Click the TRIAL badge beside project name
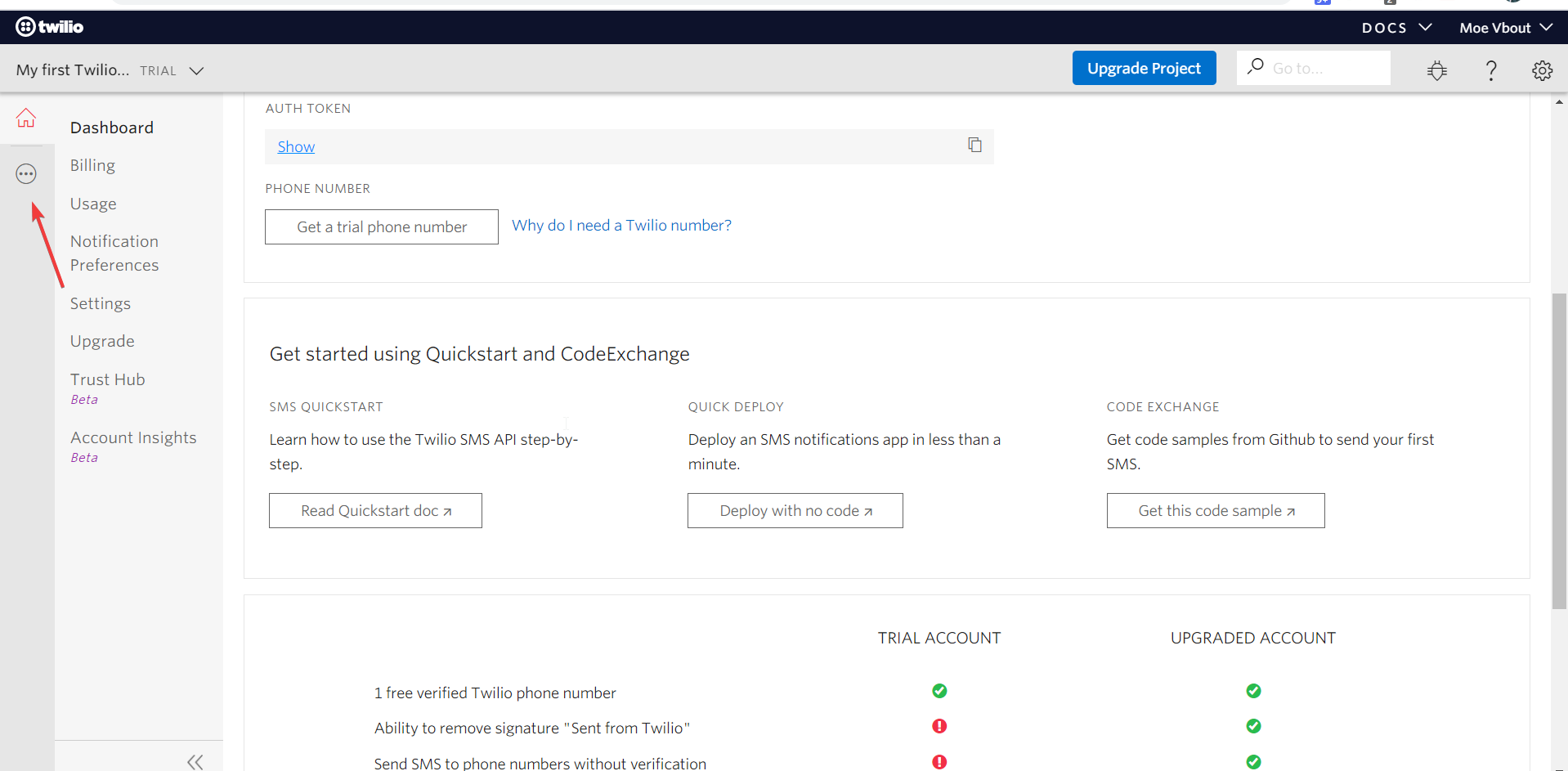Viewport: 1568px width, 771px height. point(159,71)
